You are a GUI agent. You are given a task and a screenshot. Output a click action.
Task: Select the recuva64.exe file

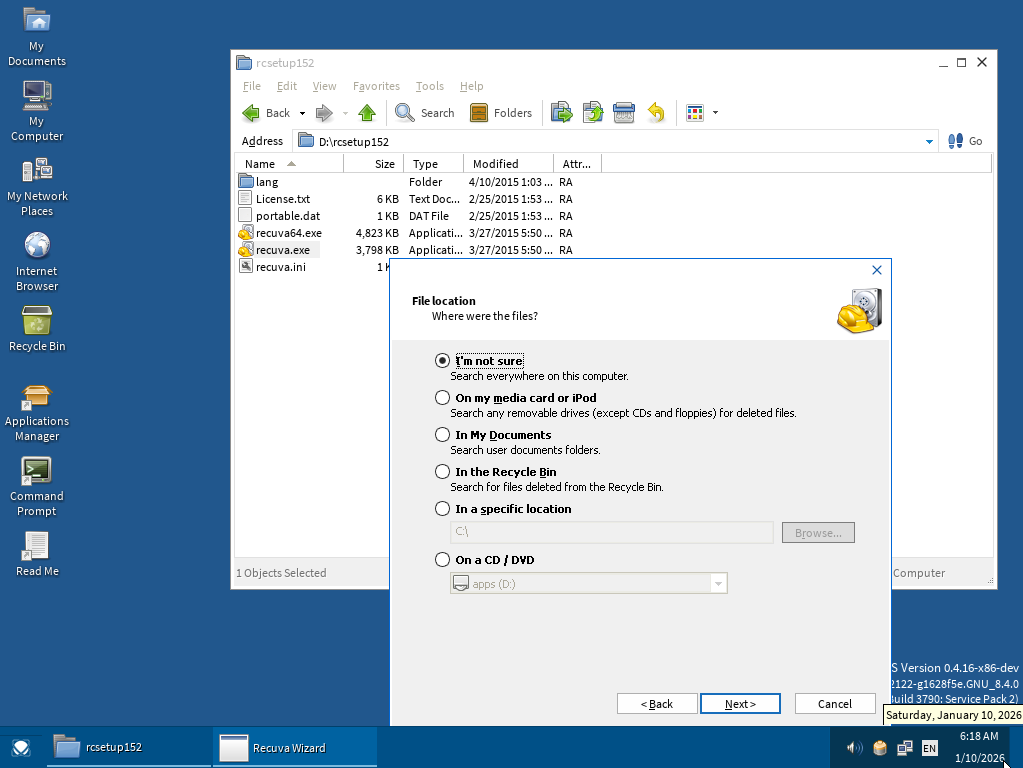288,233
